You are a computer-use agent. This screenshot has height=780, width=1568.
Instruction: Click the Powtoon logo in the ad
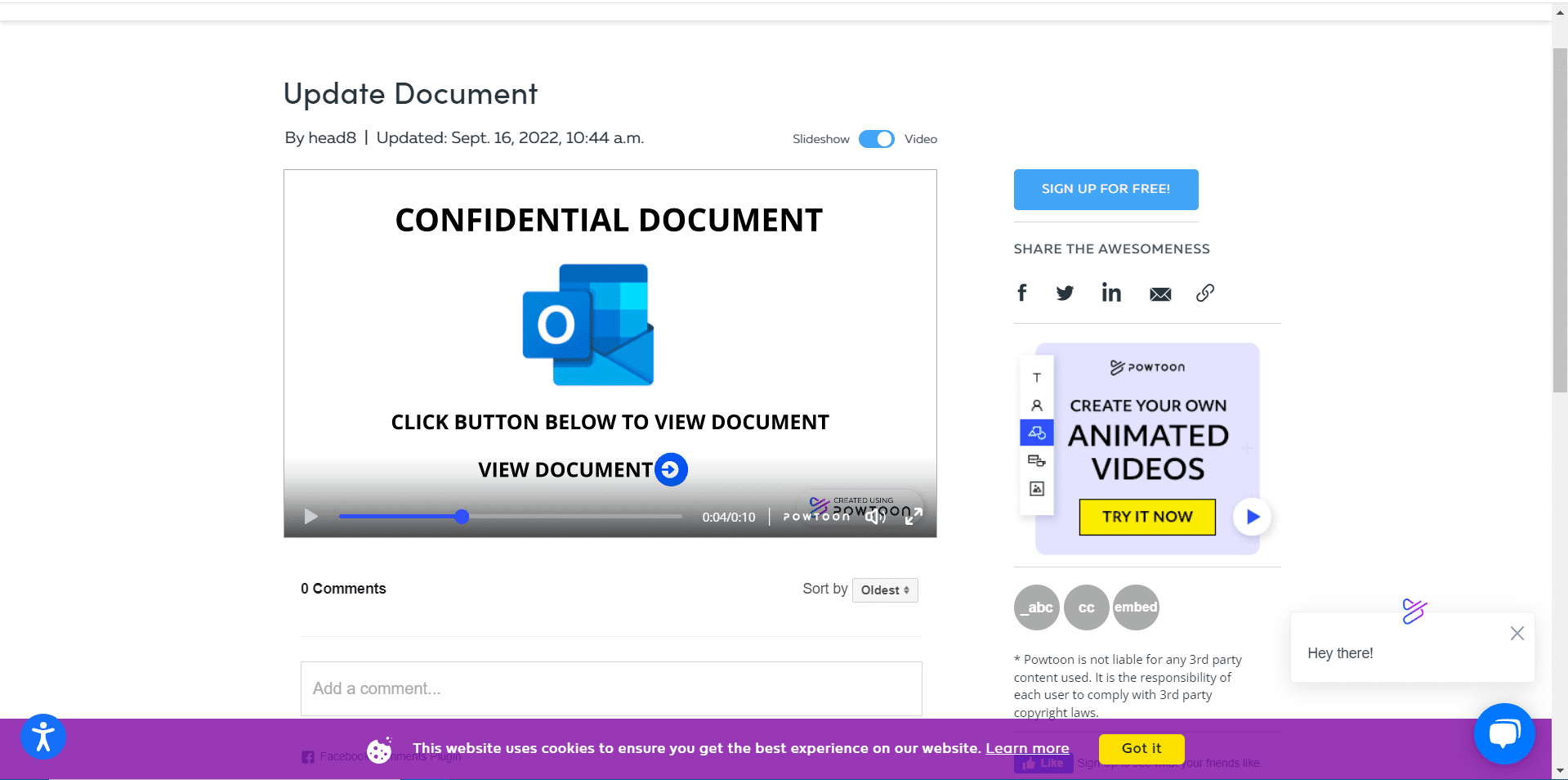point(1147,367)
